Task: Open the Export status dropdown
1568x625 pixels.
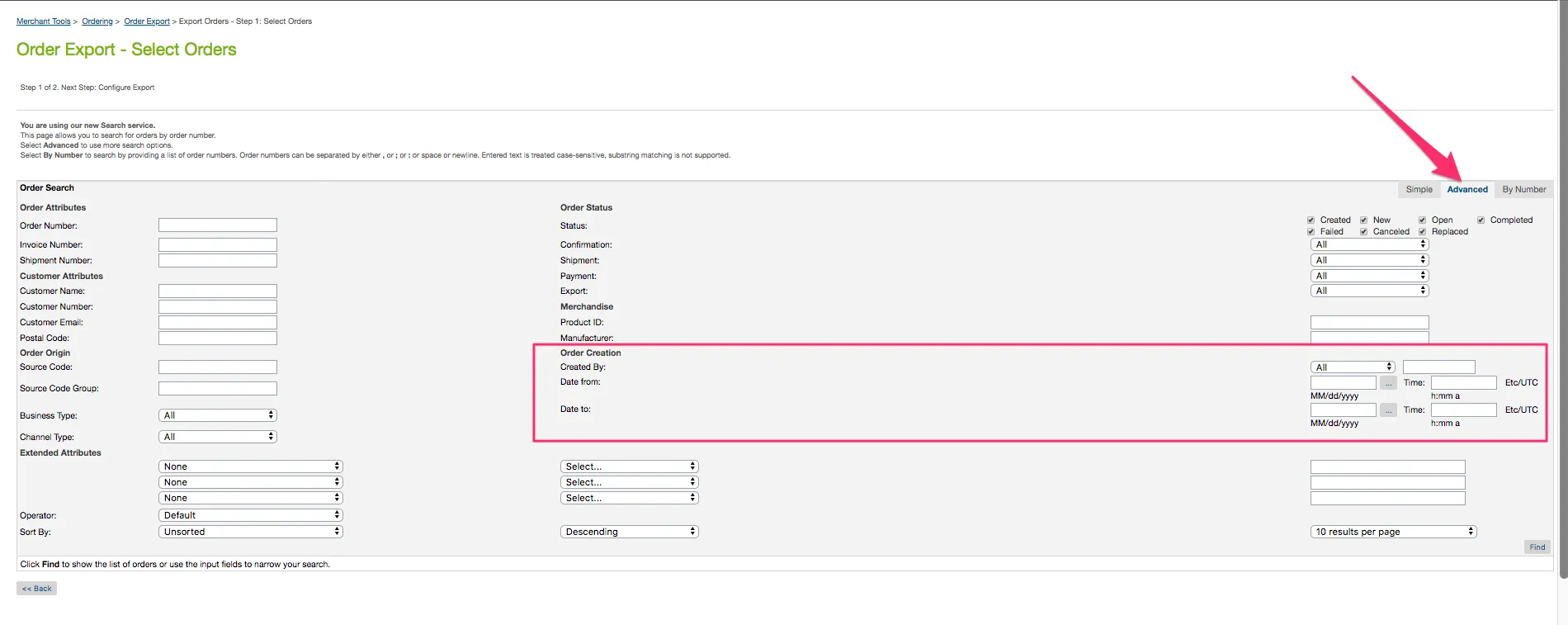Action: click(x=1369, y=291)
